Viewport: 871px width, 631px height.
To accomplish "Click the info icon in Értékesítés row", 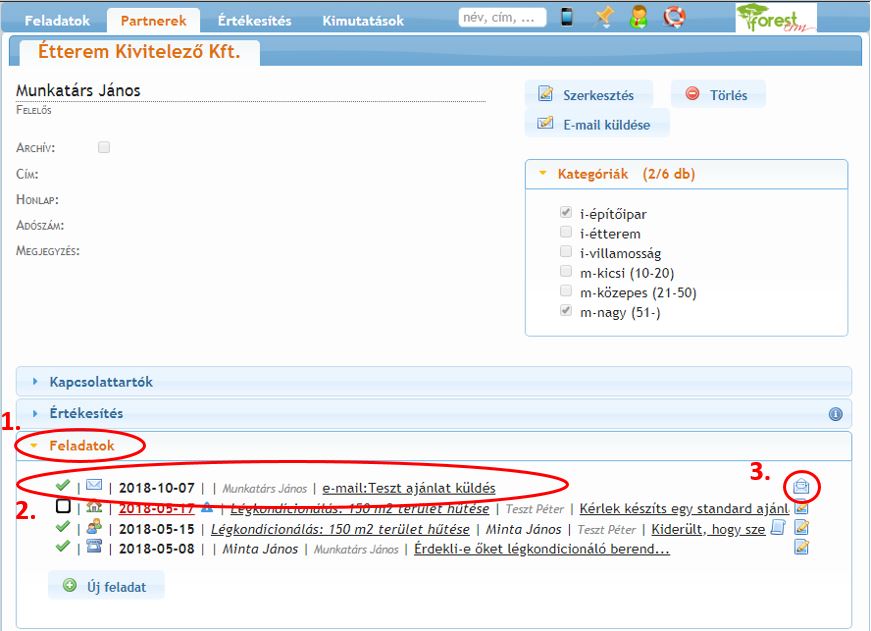I will [x=836, y=413].
